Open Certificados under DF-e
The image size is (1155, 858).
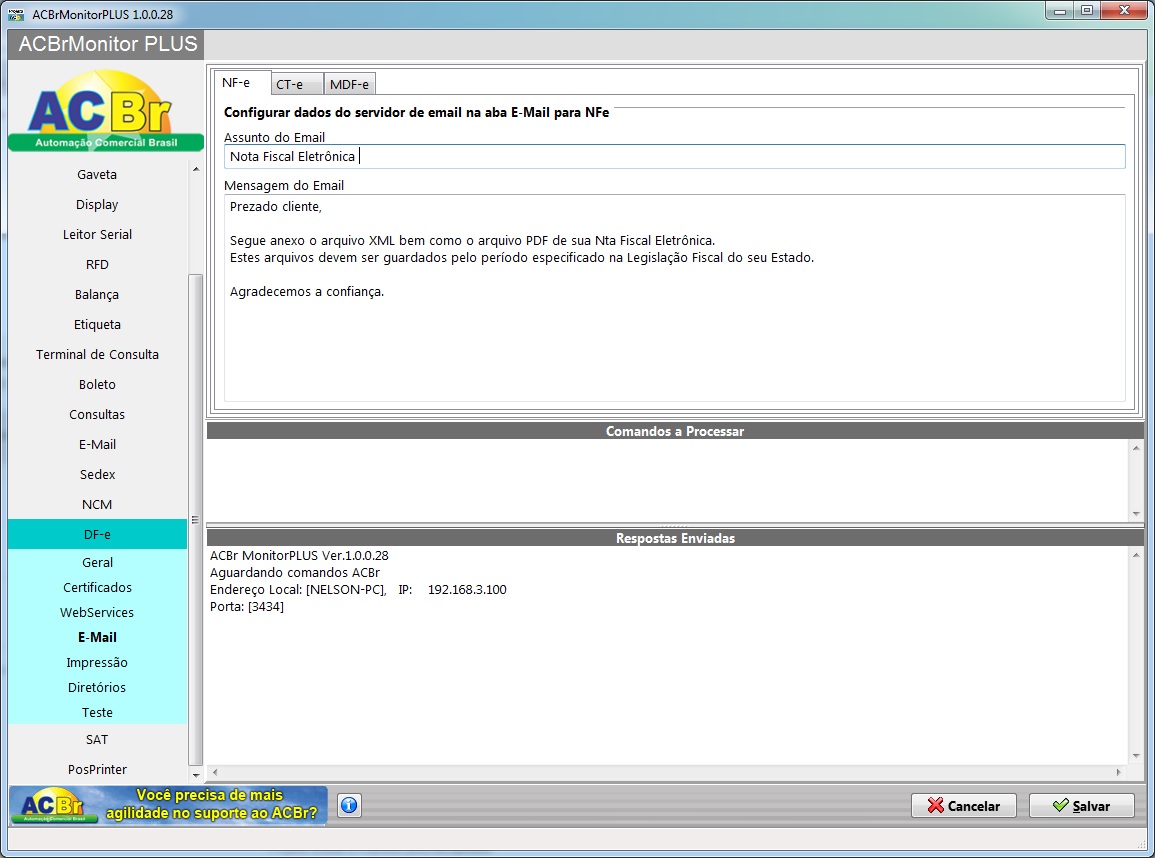coord(97,588)
